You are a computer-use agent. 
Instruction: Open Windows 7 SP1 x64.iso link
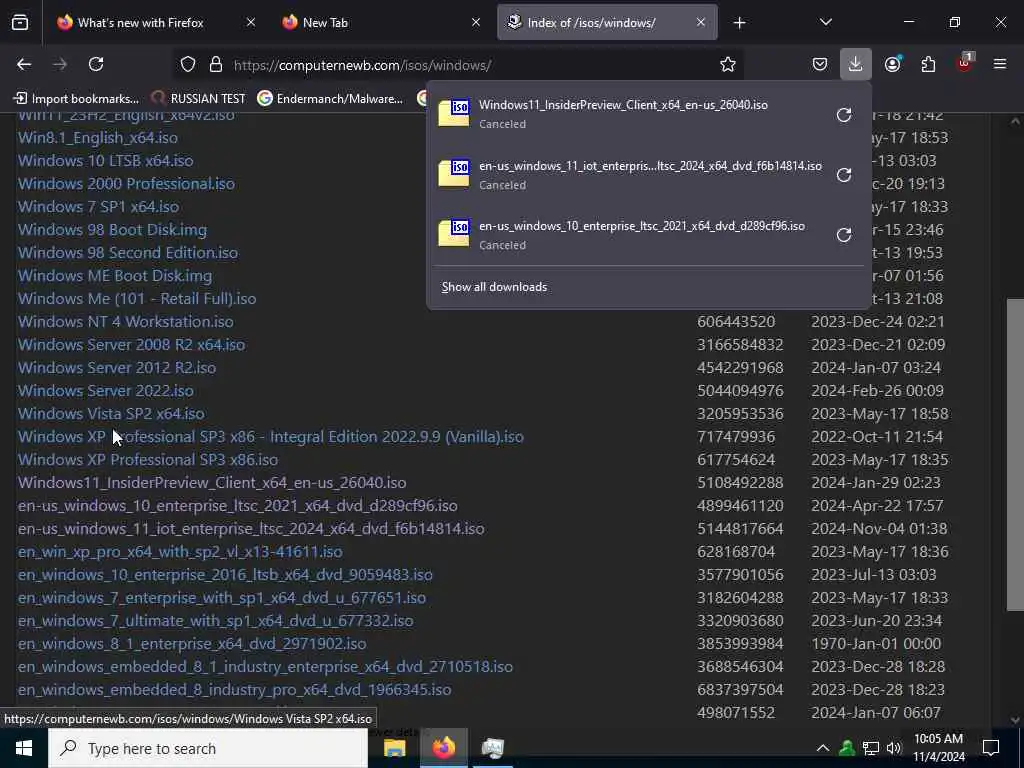[99, 206]
